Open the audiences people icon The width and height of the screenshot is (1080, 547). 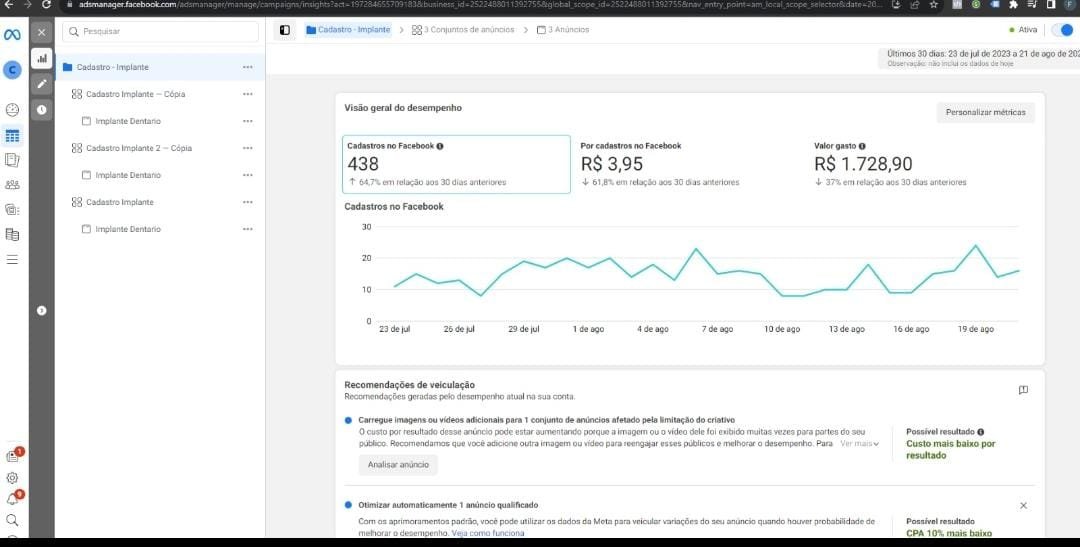tap(13, 185)
